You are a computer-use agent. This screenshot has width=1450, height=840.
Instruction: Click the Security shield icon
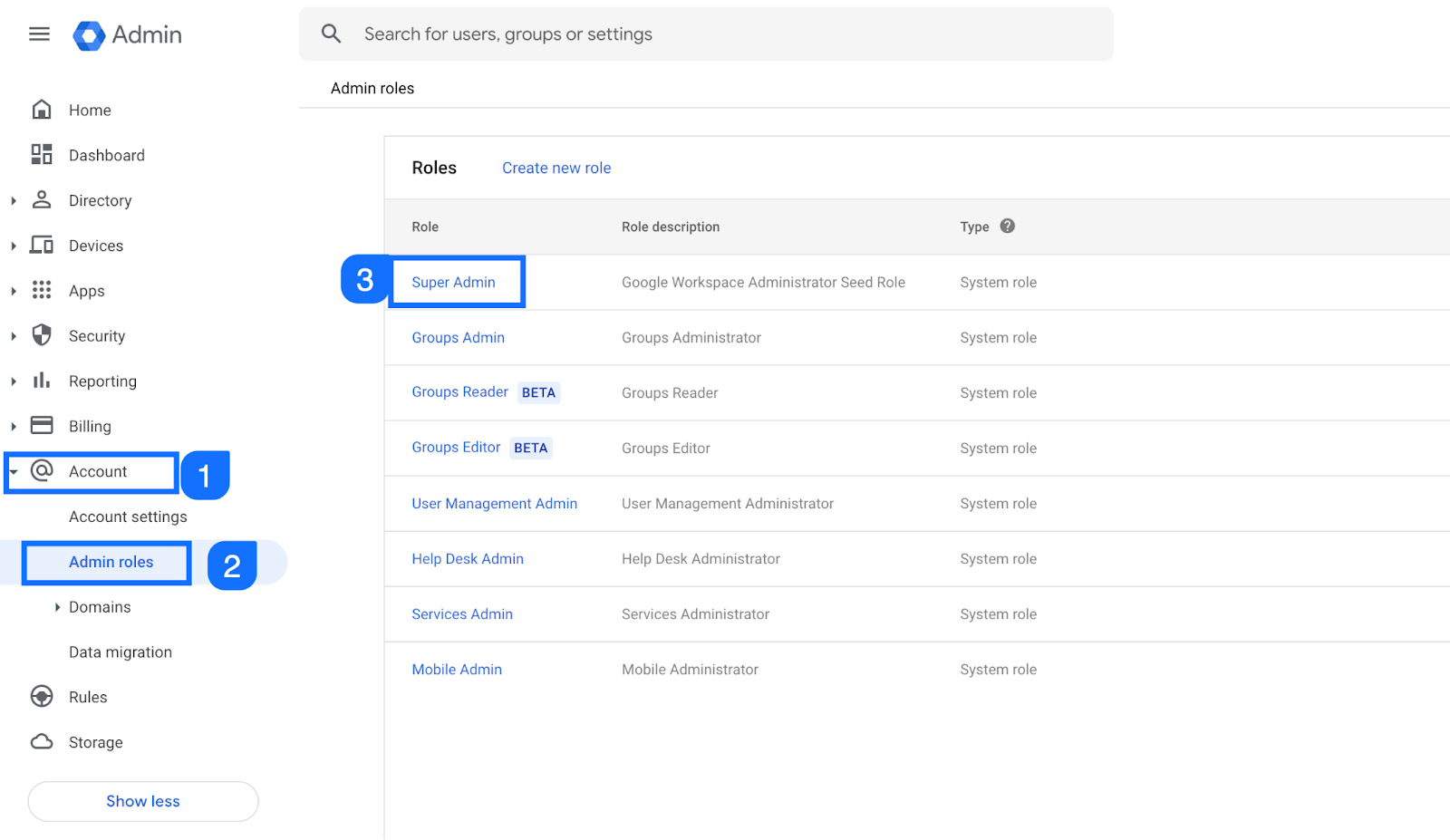tap(42, 335)
